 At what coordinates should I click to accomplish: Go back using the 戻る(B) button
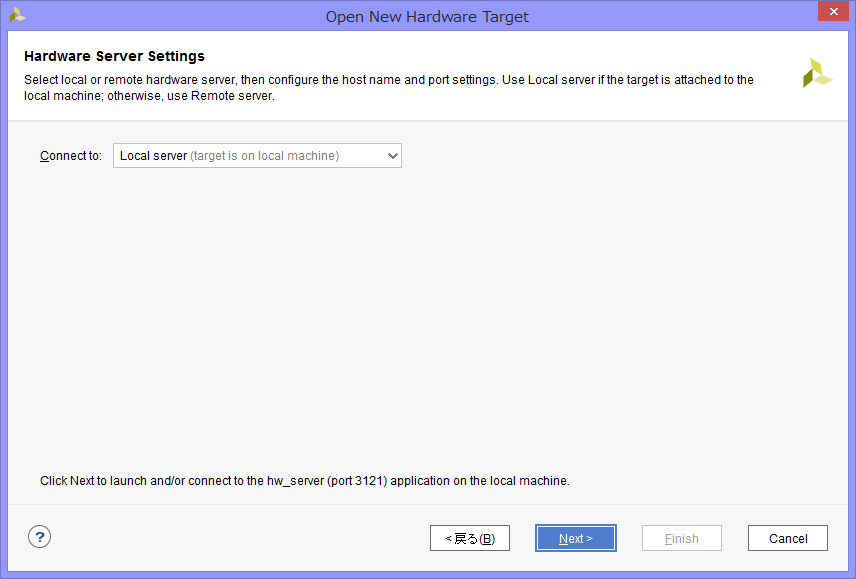469,538
